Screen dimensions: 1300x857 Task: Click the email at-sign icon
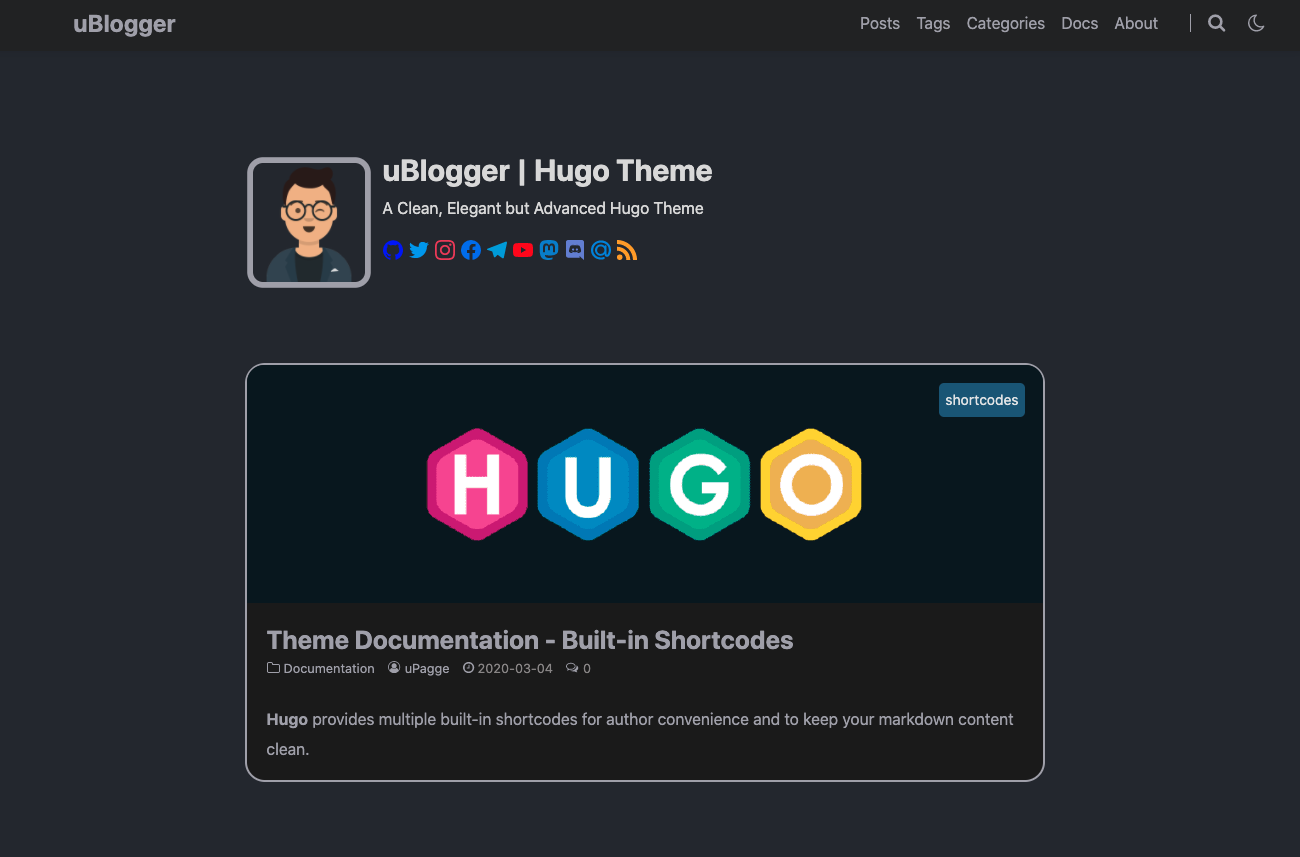[x=601, y=250]
